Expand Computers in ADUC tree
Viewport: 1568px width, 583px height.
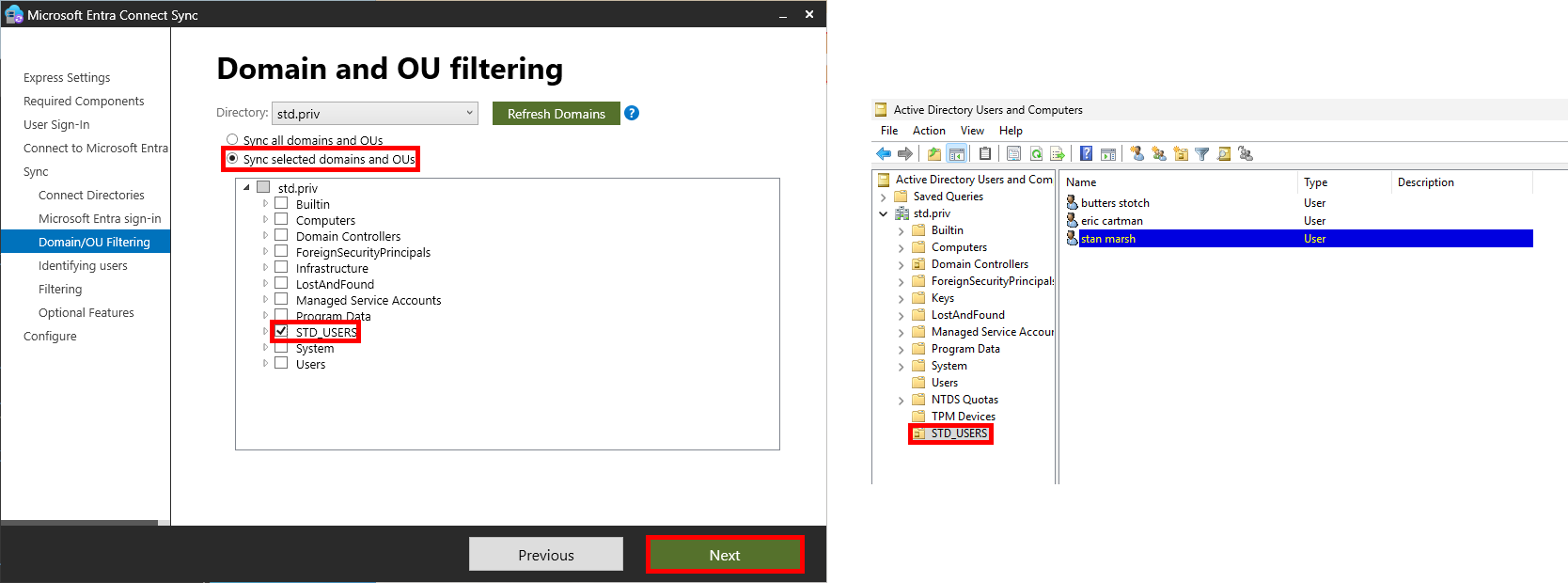901,248
